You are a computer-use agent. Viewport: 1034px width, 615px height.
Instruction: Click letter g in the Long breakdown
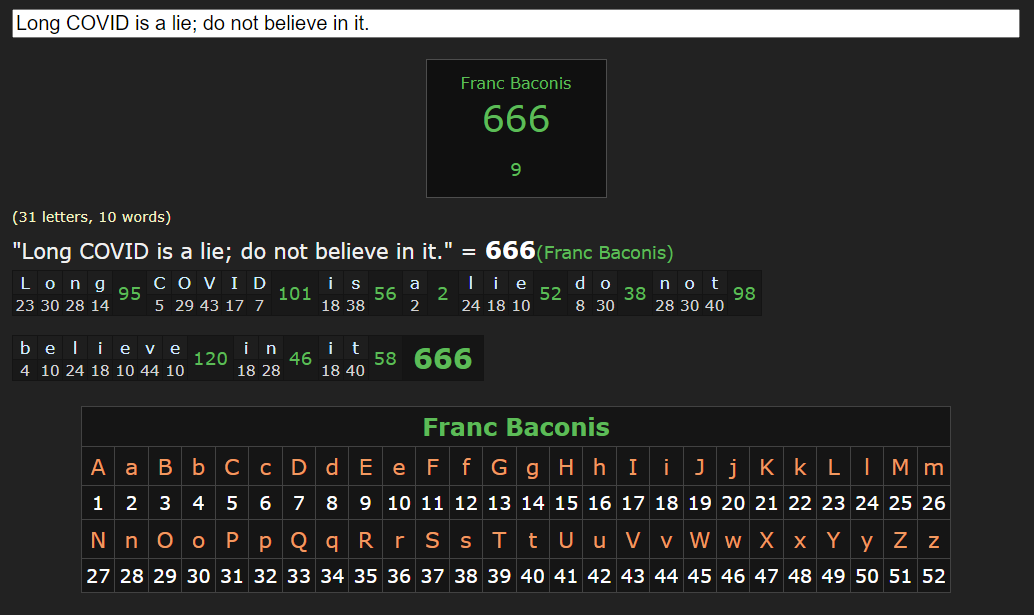point(100,283)
